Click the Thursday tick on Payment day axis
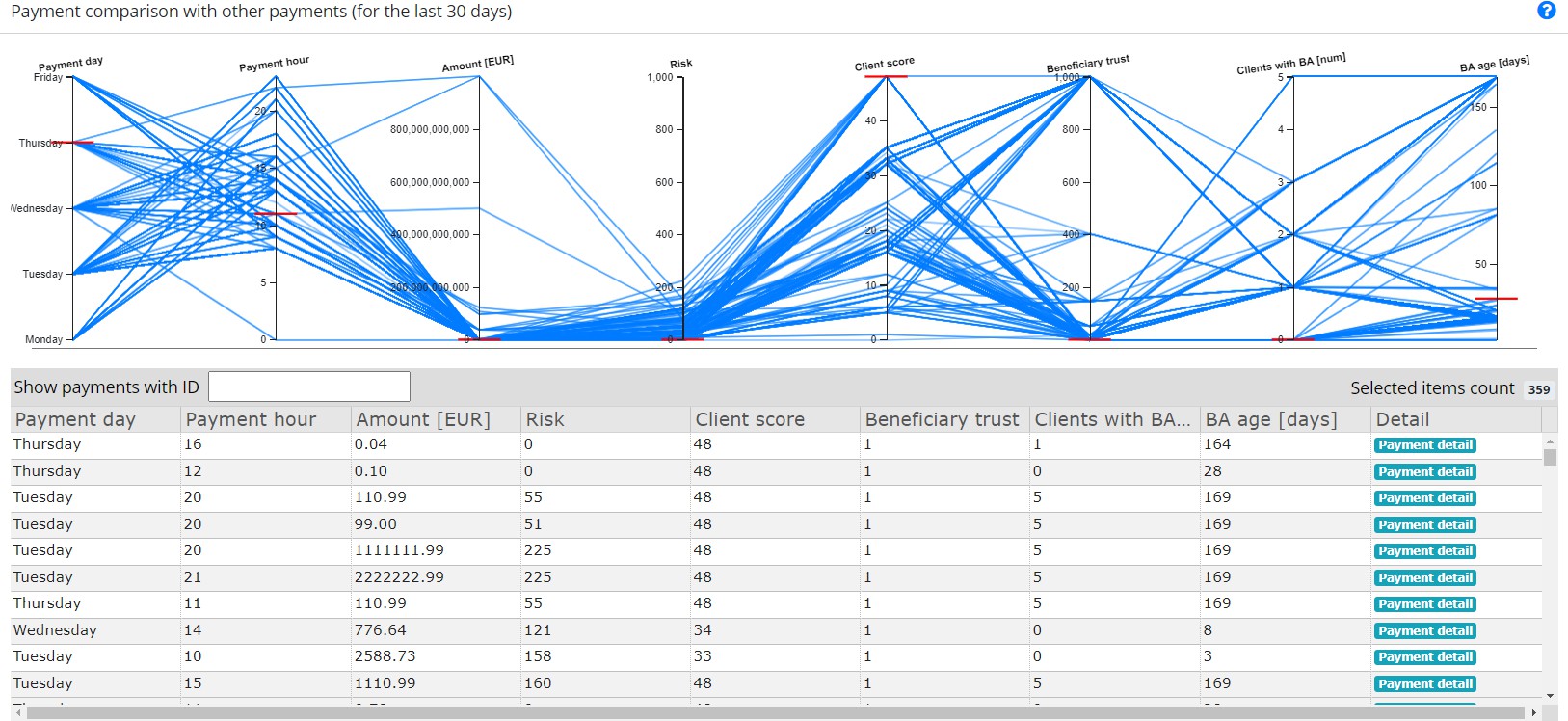 (x=40, y=143)
